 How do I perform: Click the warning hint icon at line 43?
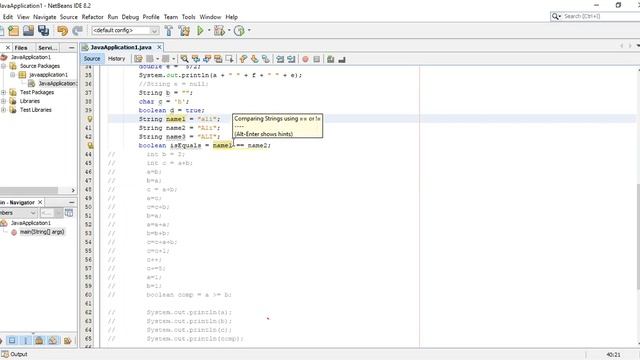point(90,145)
